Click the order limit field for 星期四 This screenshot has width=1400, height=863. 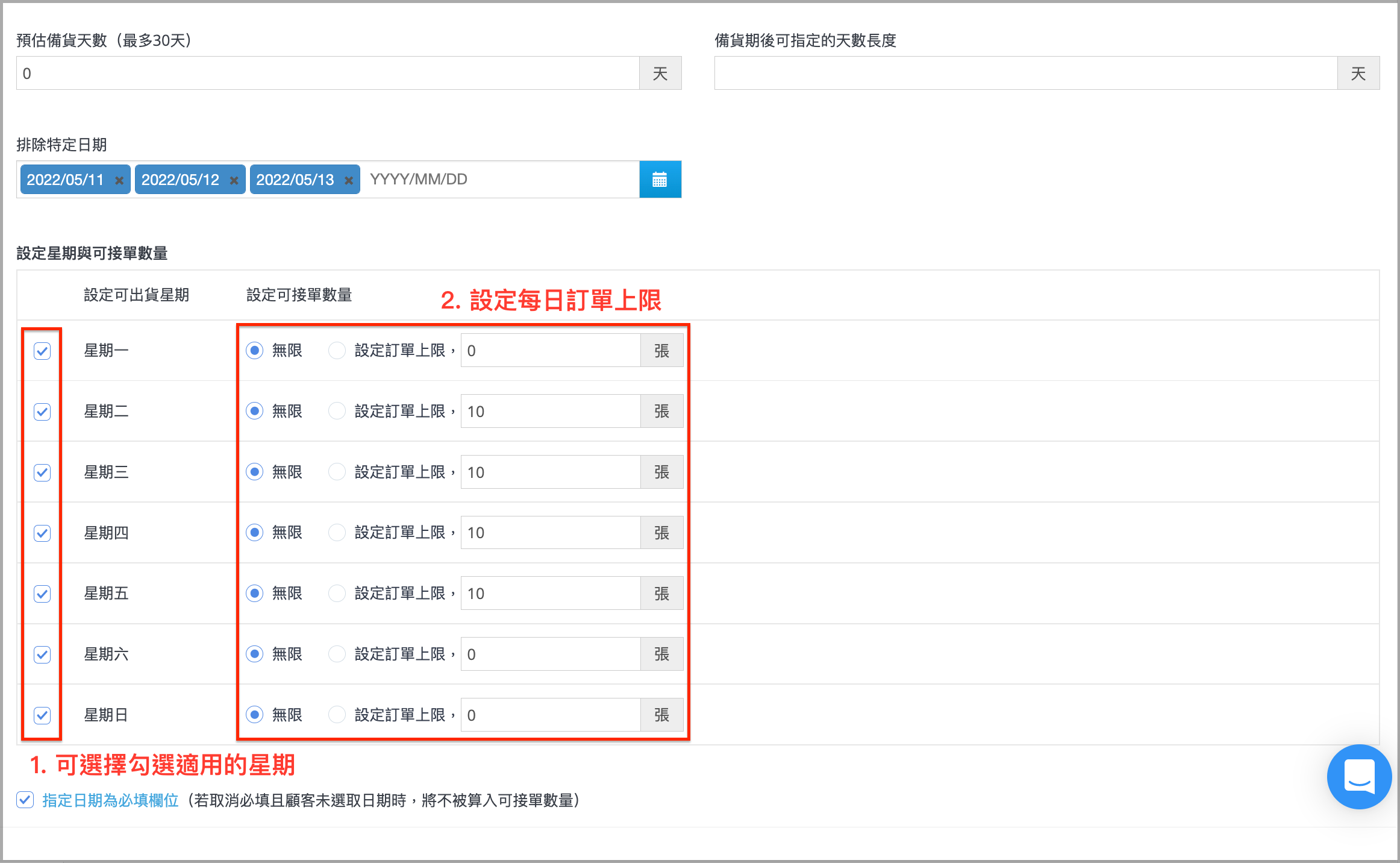tap(551, 532)
